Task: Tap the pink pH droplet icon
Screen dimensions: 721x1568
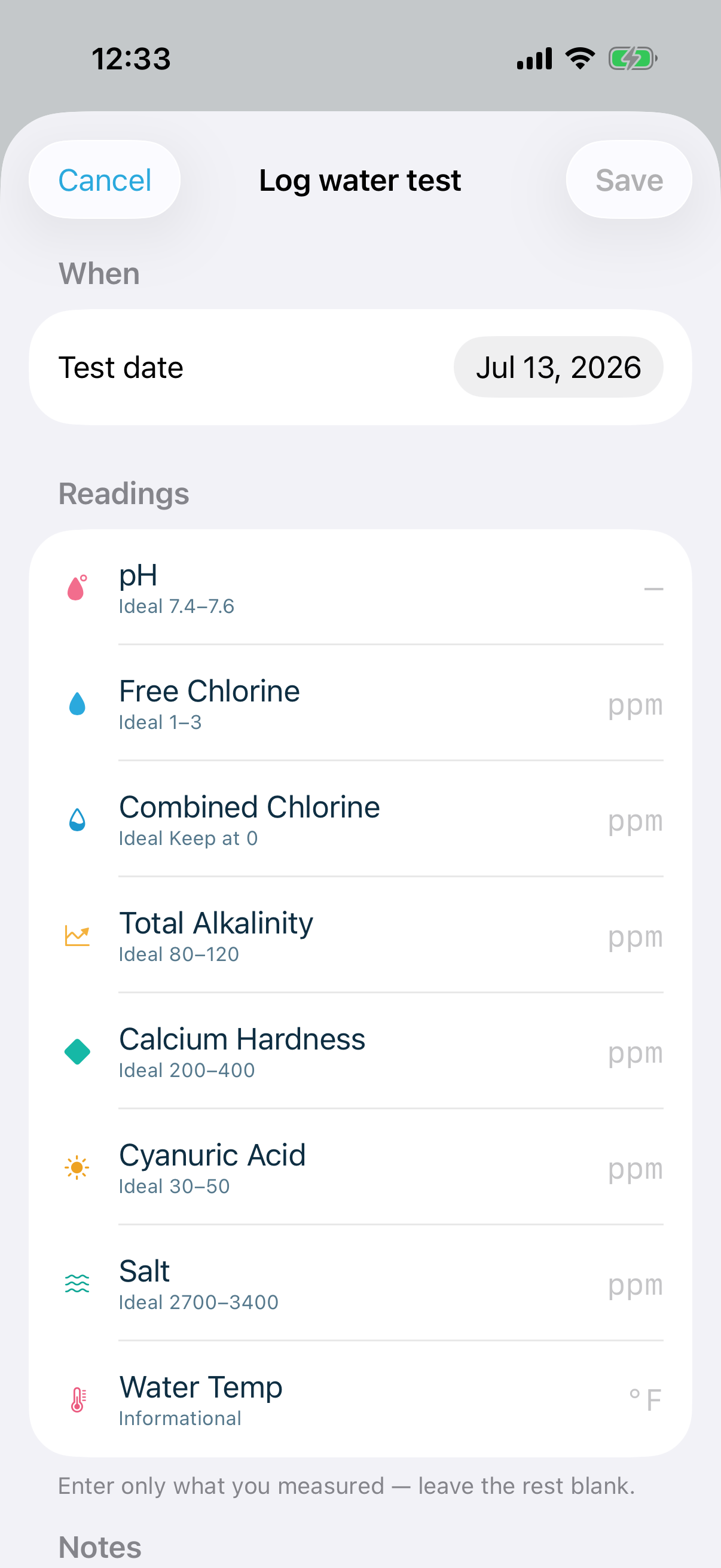Action: click(x=77, y=588)
